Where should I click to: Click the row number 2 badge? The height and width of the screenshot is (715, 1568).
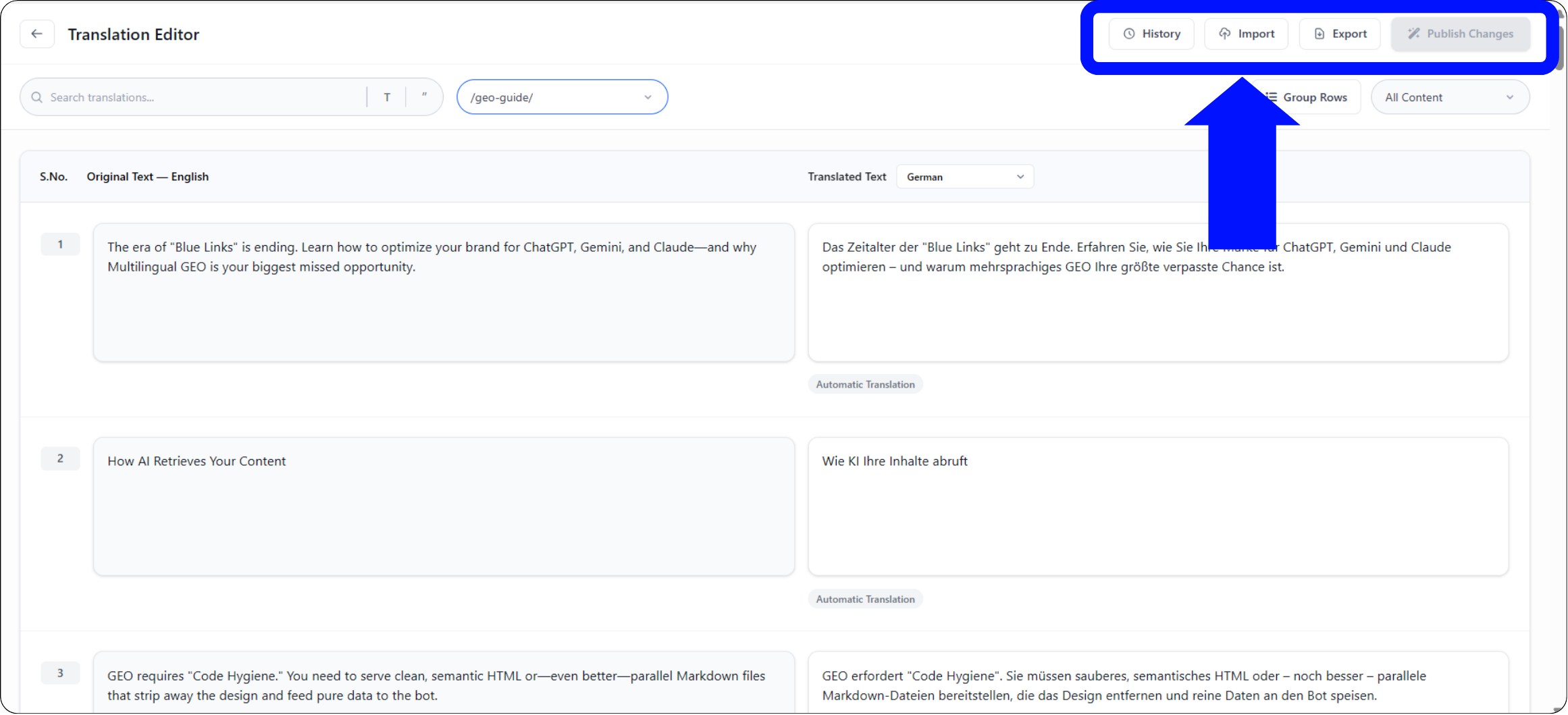pos(60,458)
